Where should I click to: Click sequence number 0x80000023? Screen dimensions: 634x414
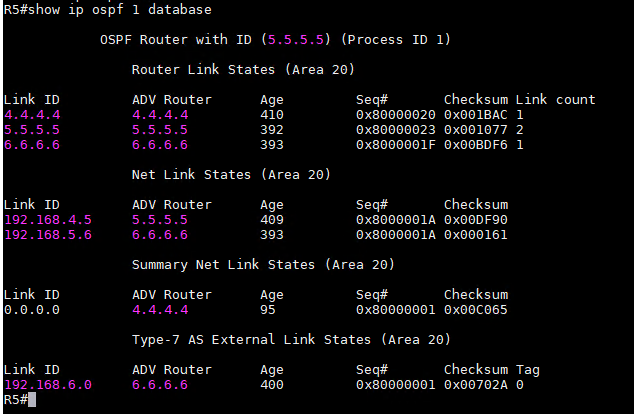[396, 130]
